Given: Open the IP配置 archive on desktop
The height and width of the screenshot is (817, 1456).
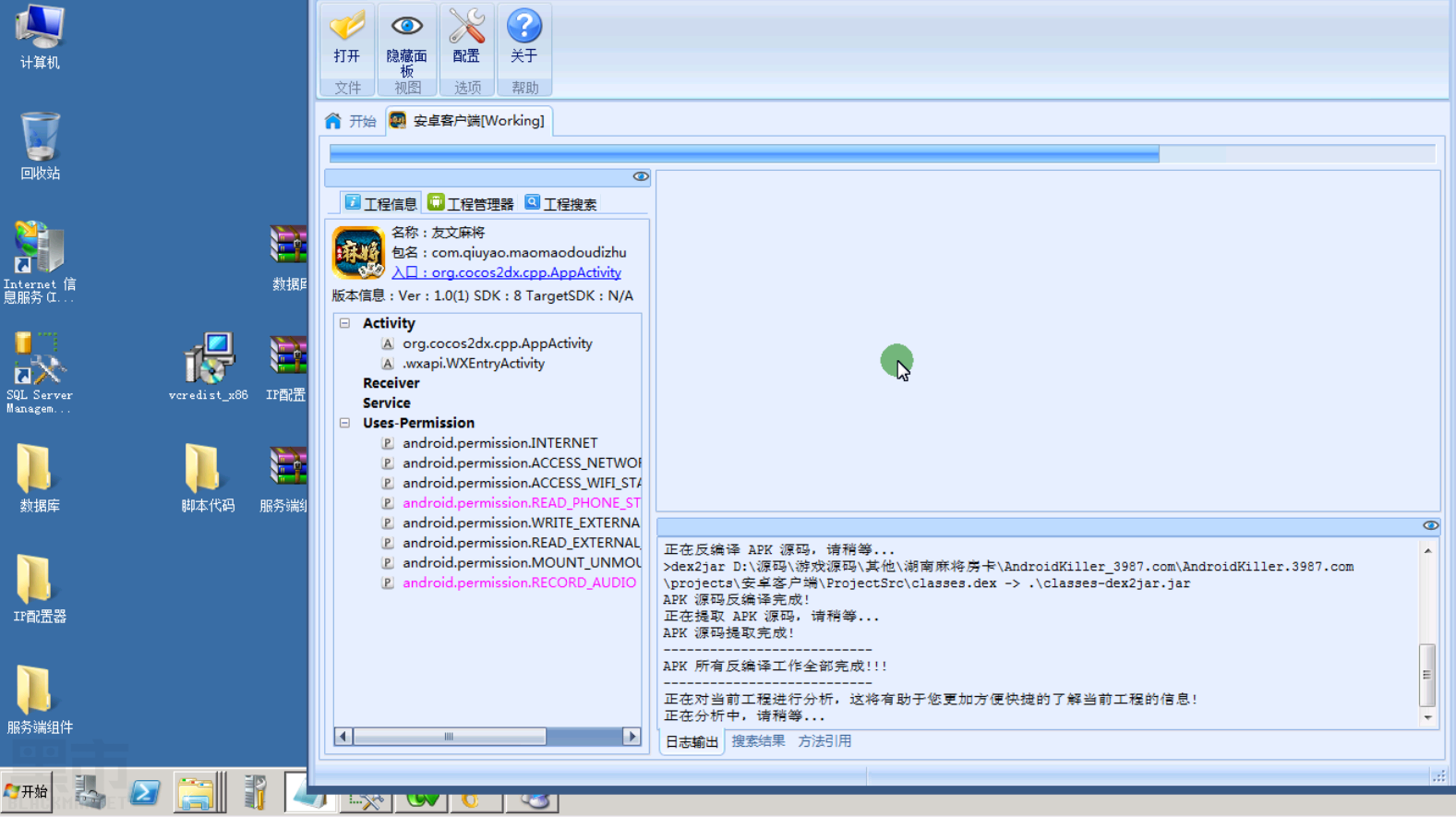Looking at the screenshot, I should coord(287,368).
